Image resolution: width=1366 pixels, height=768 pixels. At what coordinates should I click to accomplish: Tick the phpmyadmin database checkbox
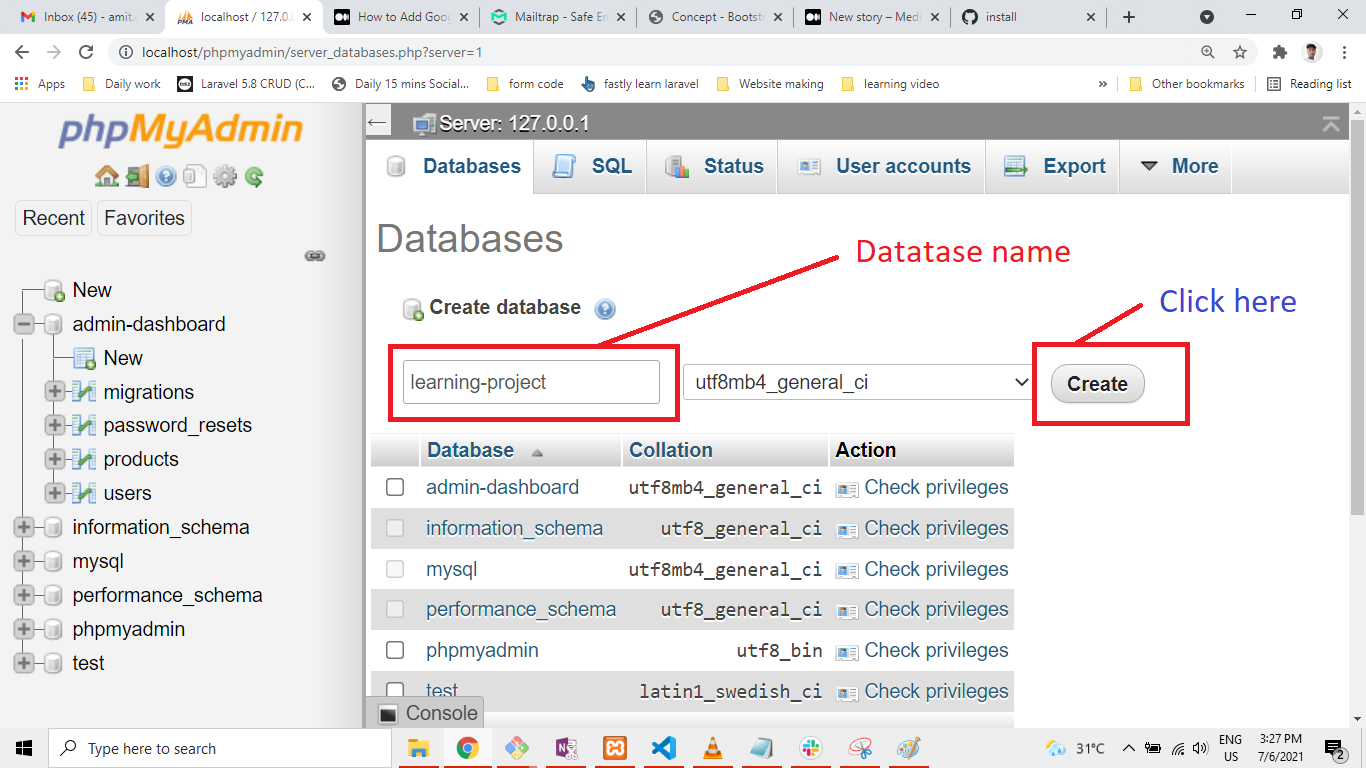395,650
